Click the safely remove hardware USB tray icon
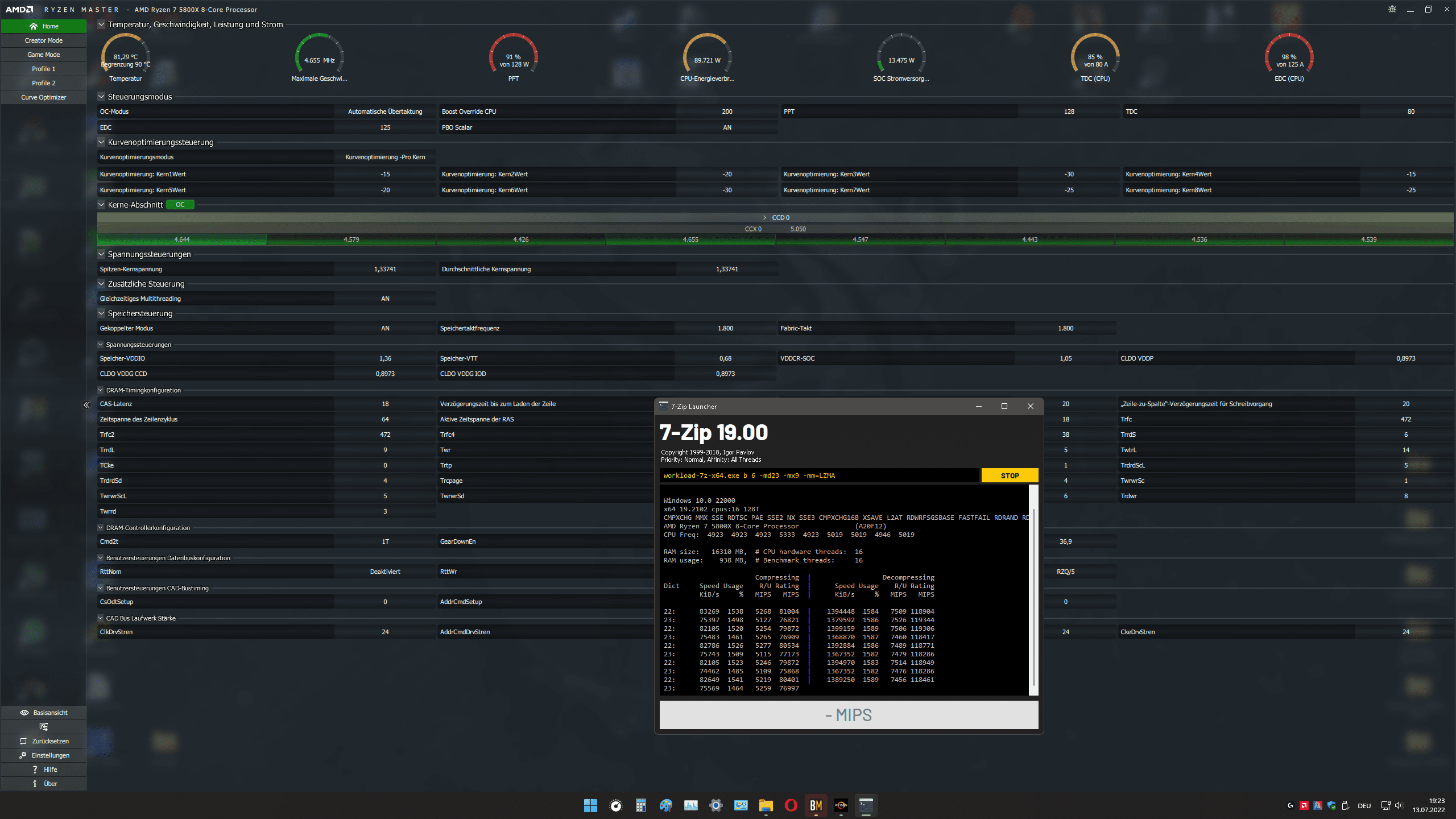The image size is (1456, 819). coord(1345,805)
